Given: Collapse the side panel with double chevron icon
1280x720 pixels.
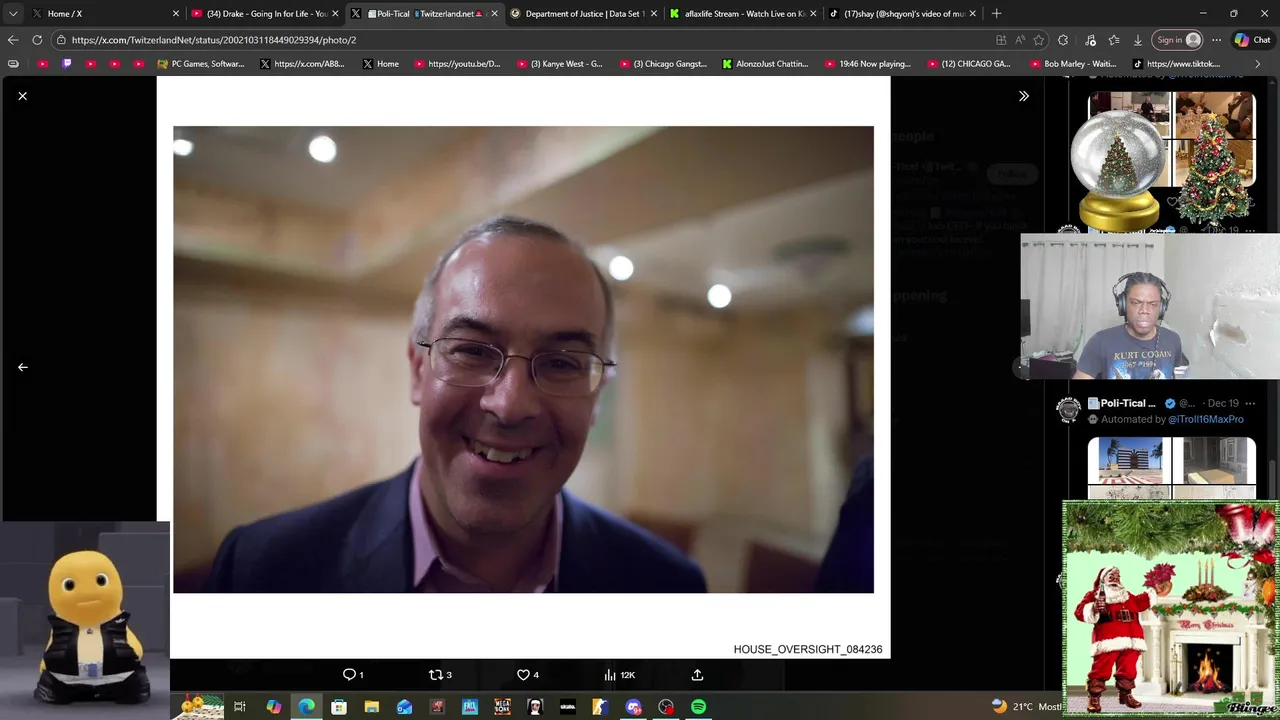Looking at the screenshot, I should [1023, 96].
